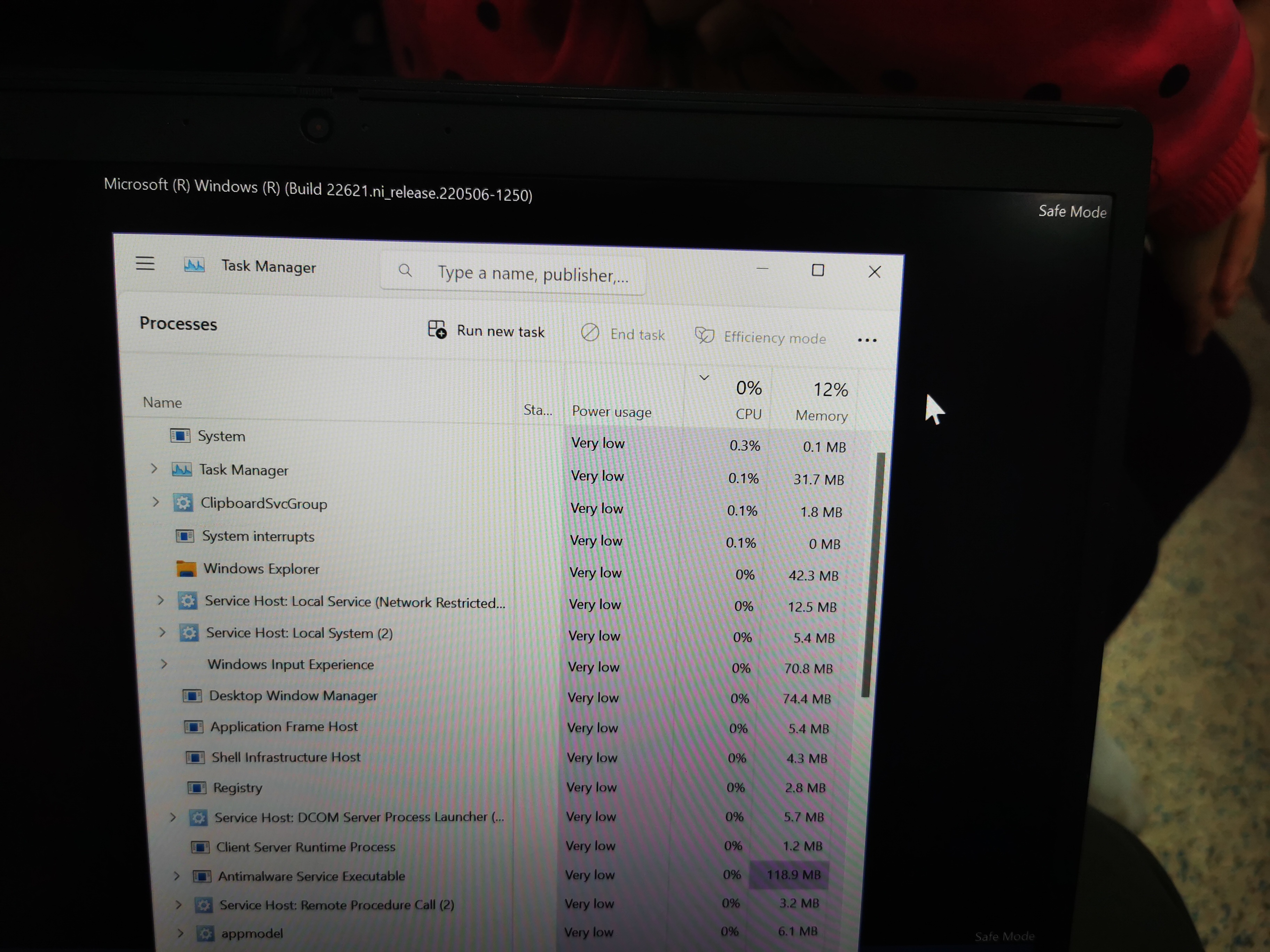Image resolution: width=1270 pixels, height=952 pixels.
Task: Click the search box to type a name
Action: (x=513, y=273)
